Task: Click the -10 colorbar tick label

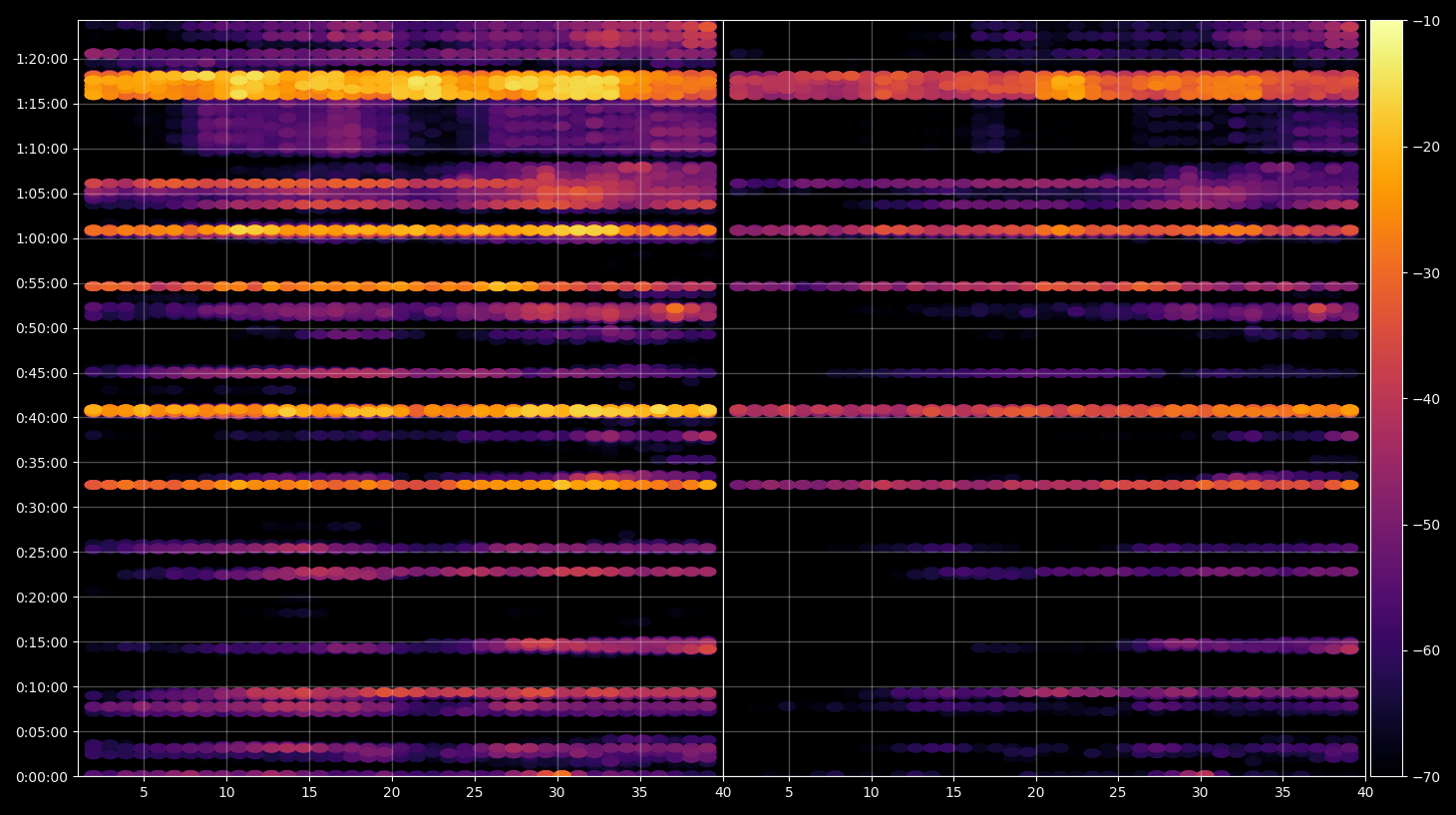Action: coord(1425,21)
